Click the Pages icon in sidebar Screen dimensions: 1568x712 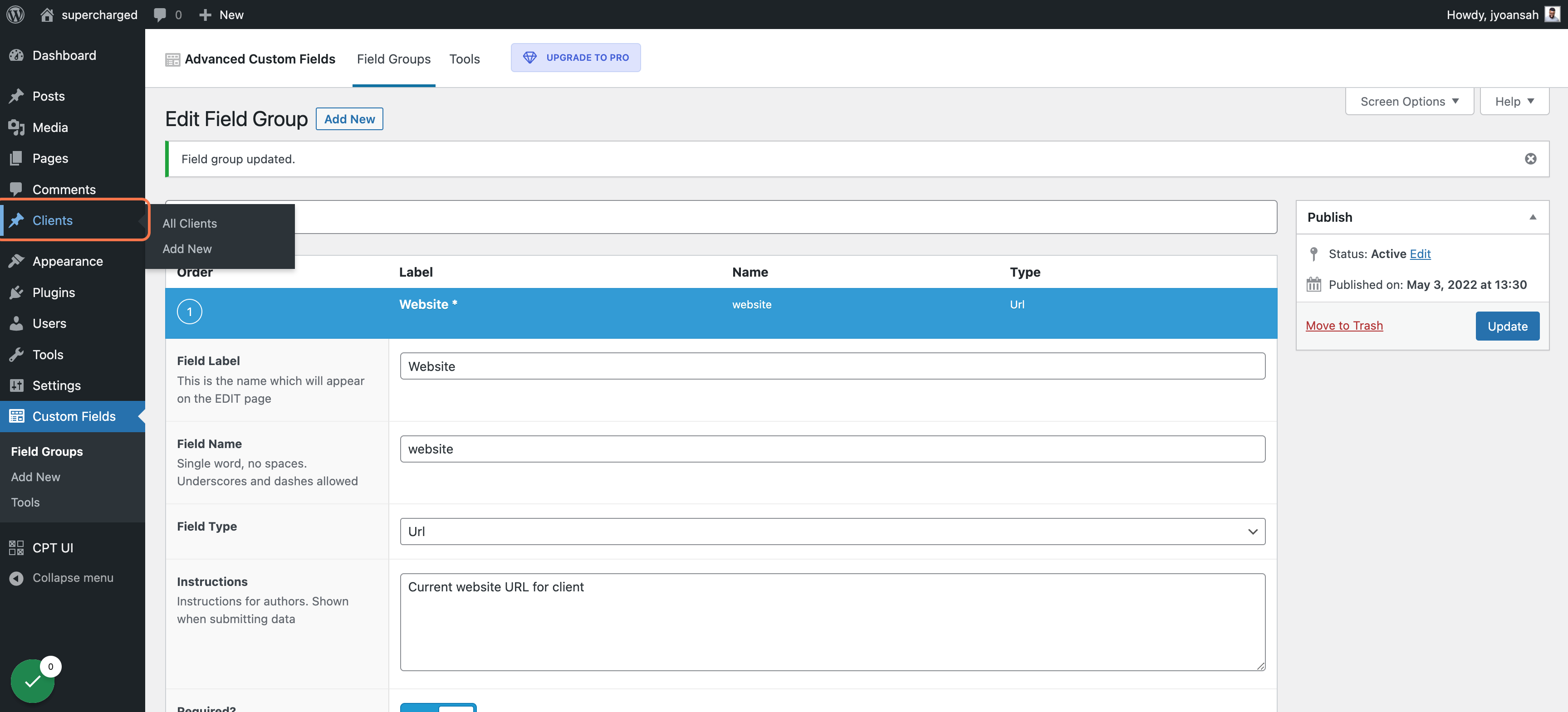click(x=16, y=158)
